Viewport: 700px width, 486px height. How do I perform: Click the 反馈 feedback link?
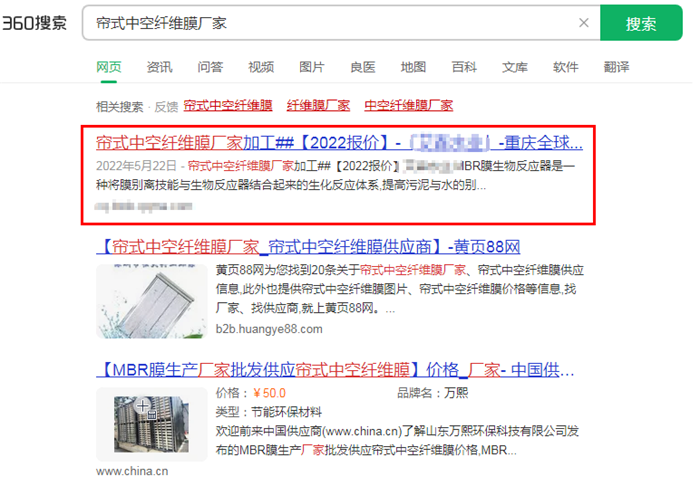(166, 107)
